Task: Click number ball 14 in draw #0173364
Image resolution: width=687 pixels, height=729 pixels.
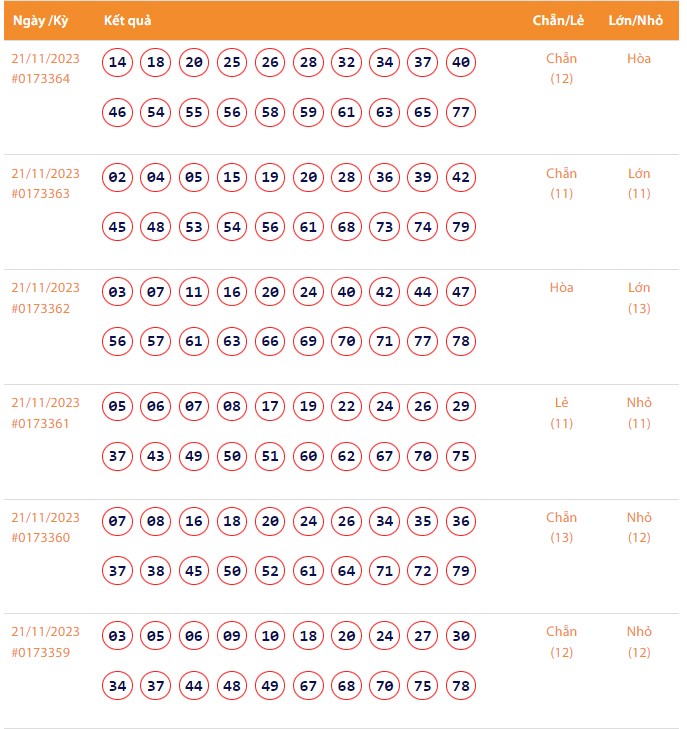Action: 118,63
